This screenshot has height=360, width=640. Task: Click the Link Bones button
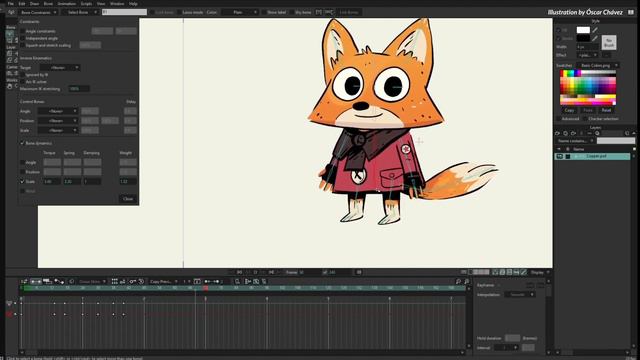349,12
